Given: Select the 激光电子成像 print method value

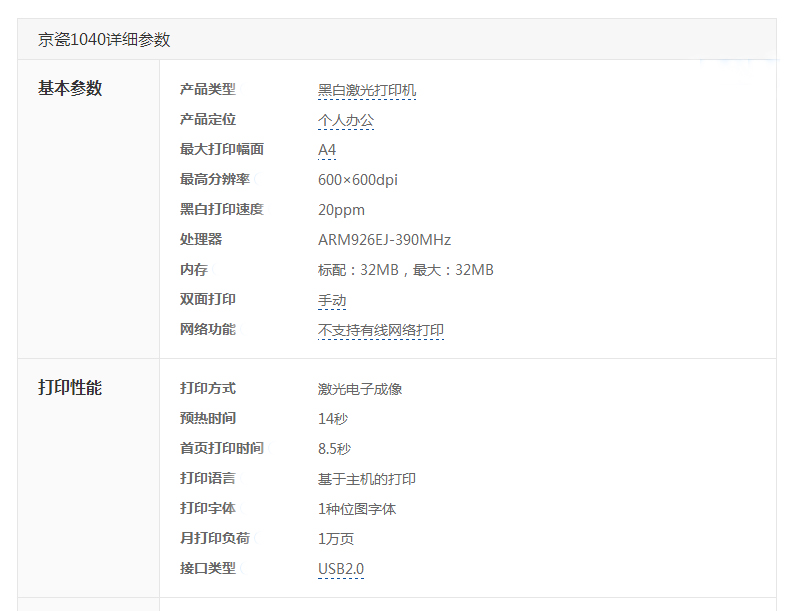Looking at the screenshot, I should click(x=360, y=389).
